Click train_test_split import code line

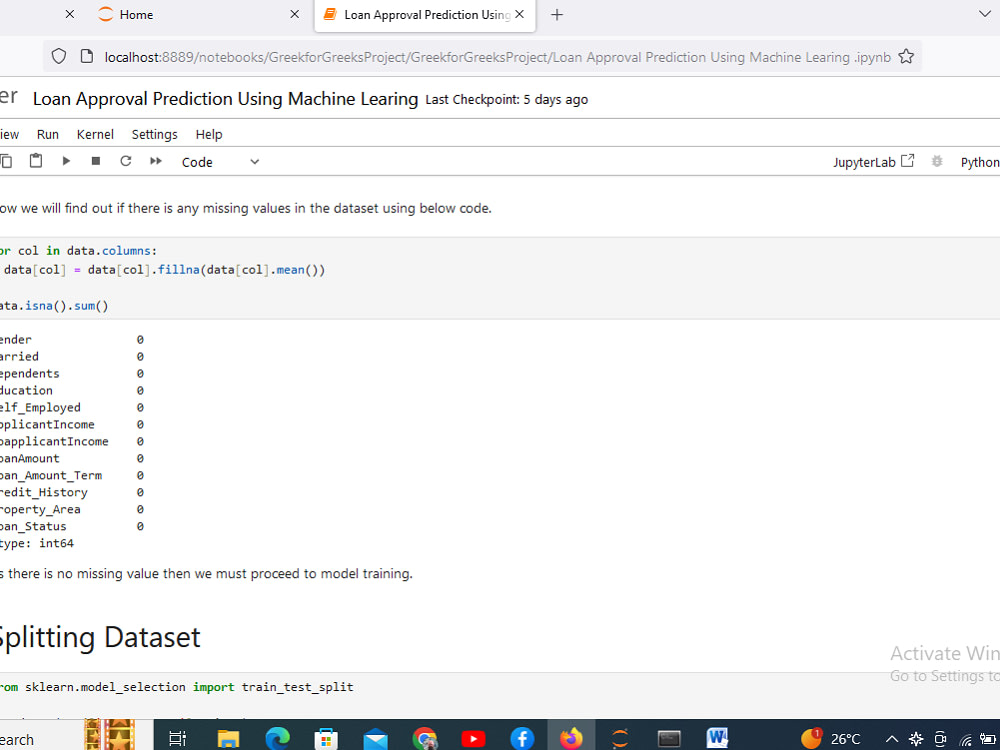(177, 687)
